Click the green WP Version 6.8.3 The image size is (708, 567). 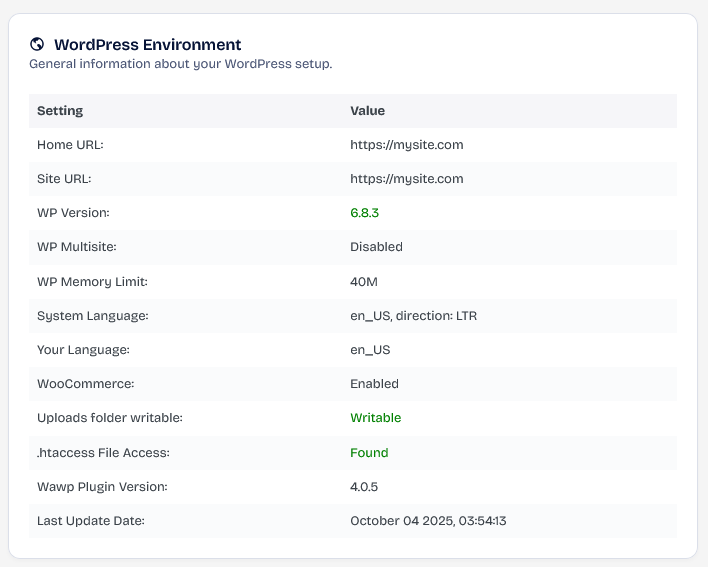pos(364,213)
